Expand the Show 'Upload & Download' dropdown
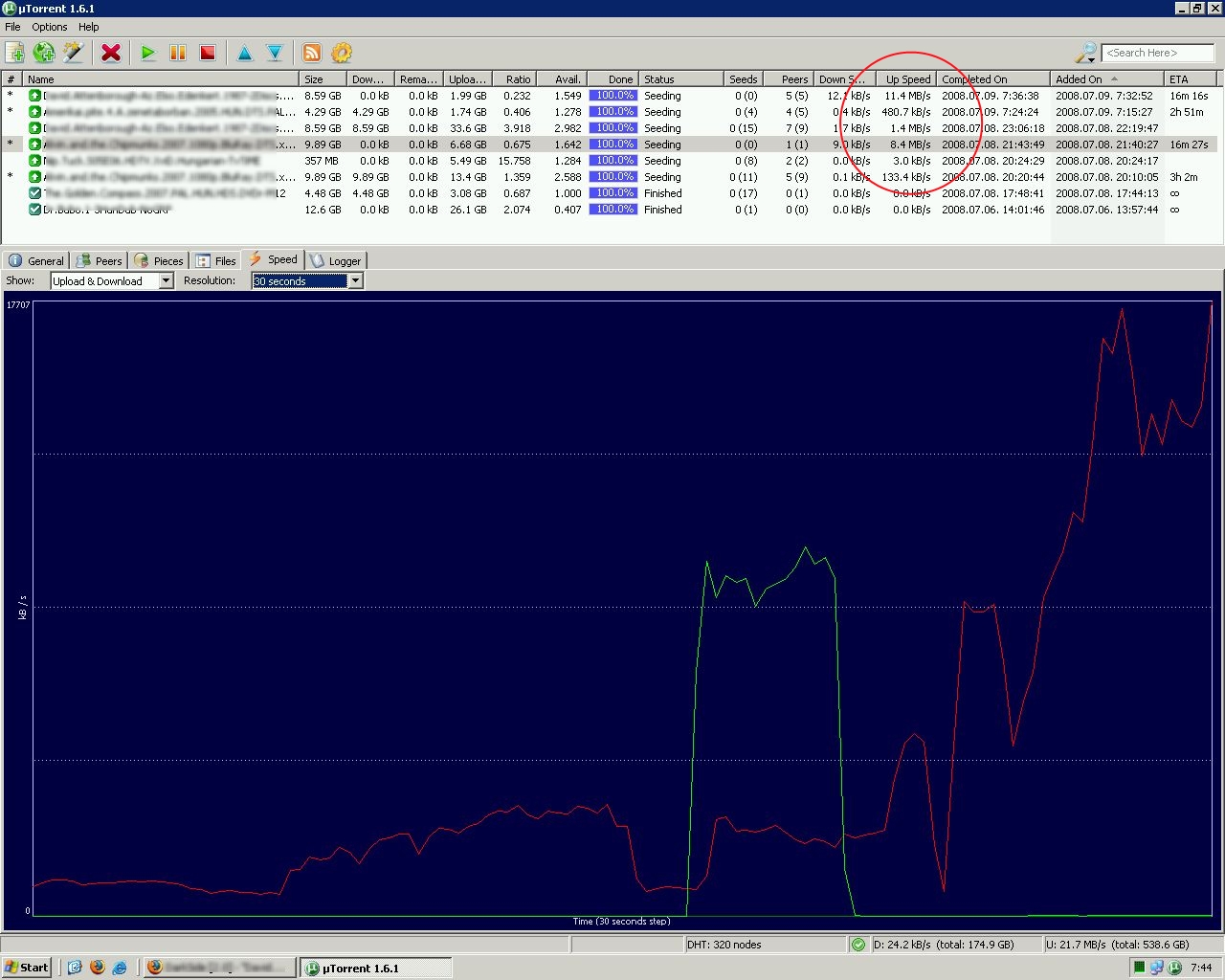The height and width of the screenshot is (980, 1225). coord(166,280)
